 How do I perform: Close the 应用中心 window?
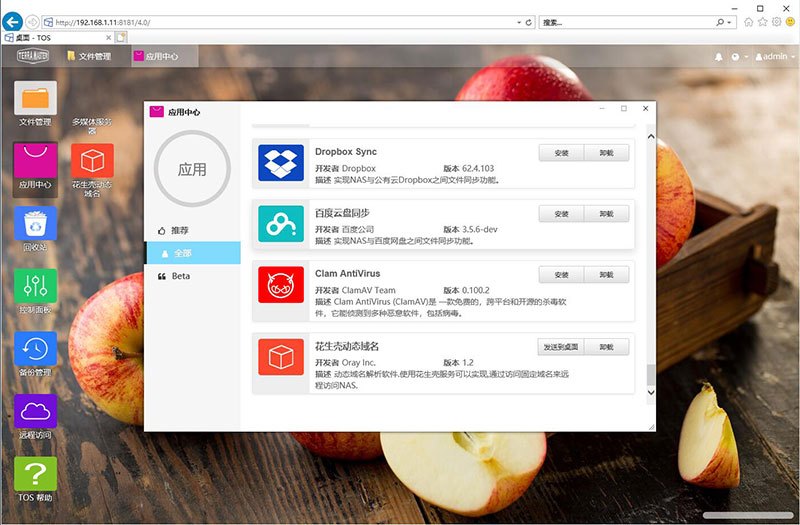645,108
